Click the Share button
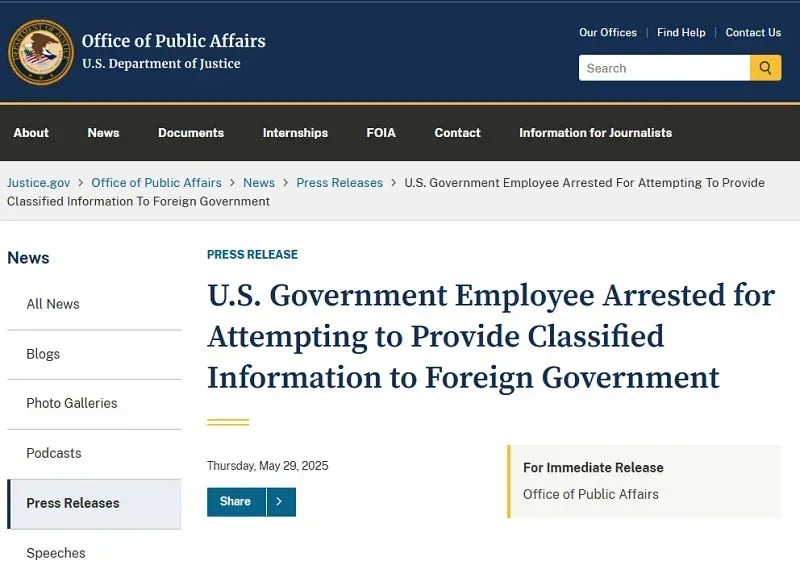The image size is (800, 569). click(236, 502)
